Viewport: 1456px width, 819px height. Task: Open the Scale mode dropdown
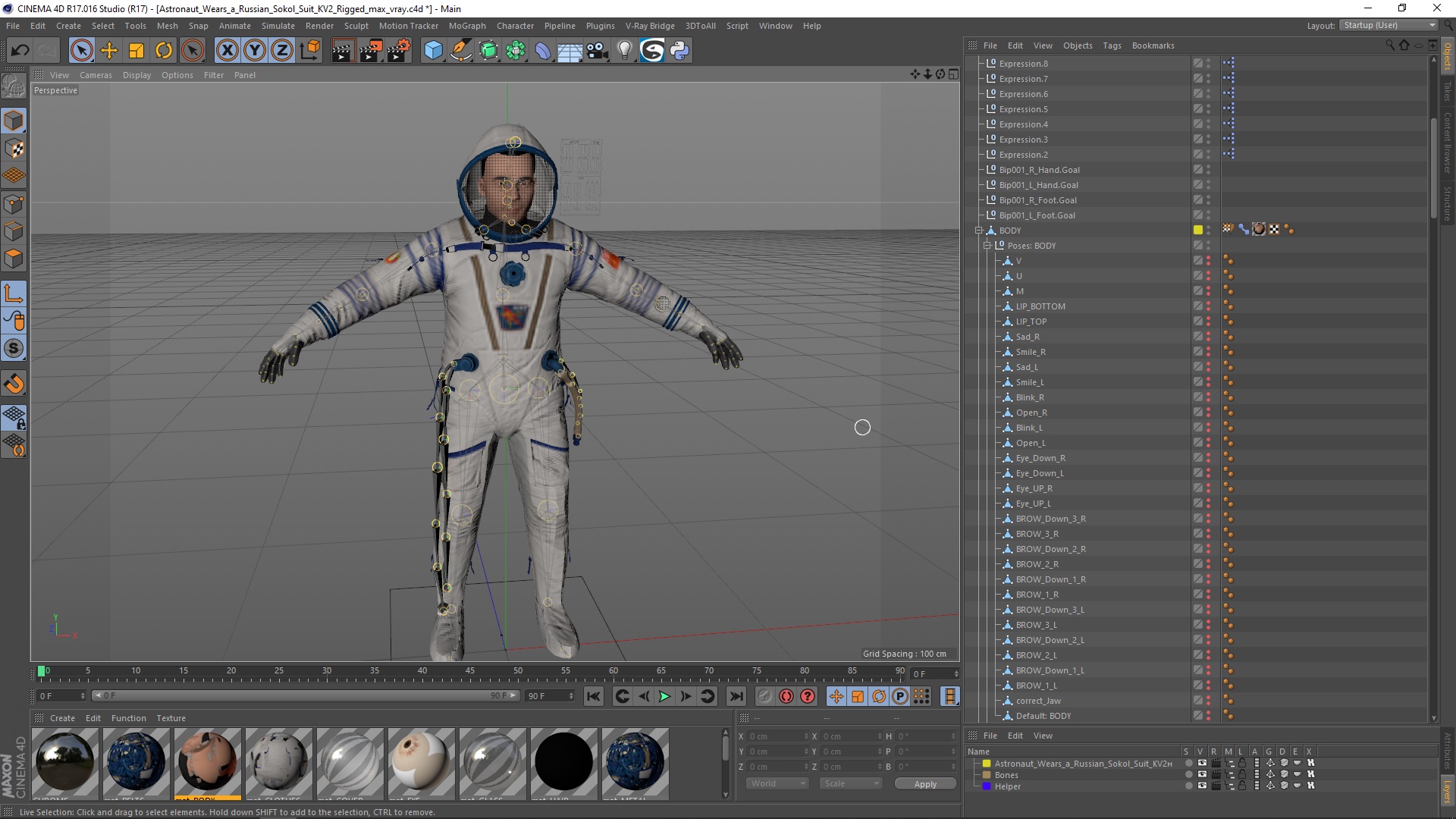tap(850, 783)
